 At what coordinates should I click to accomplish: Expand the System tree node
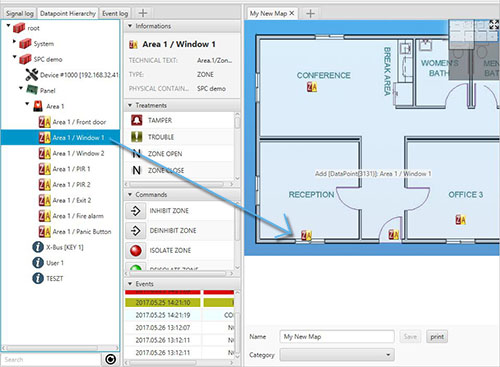[14, 41]
